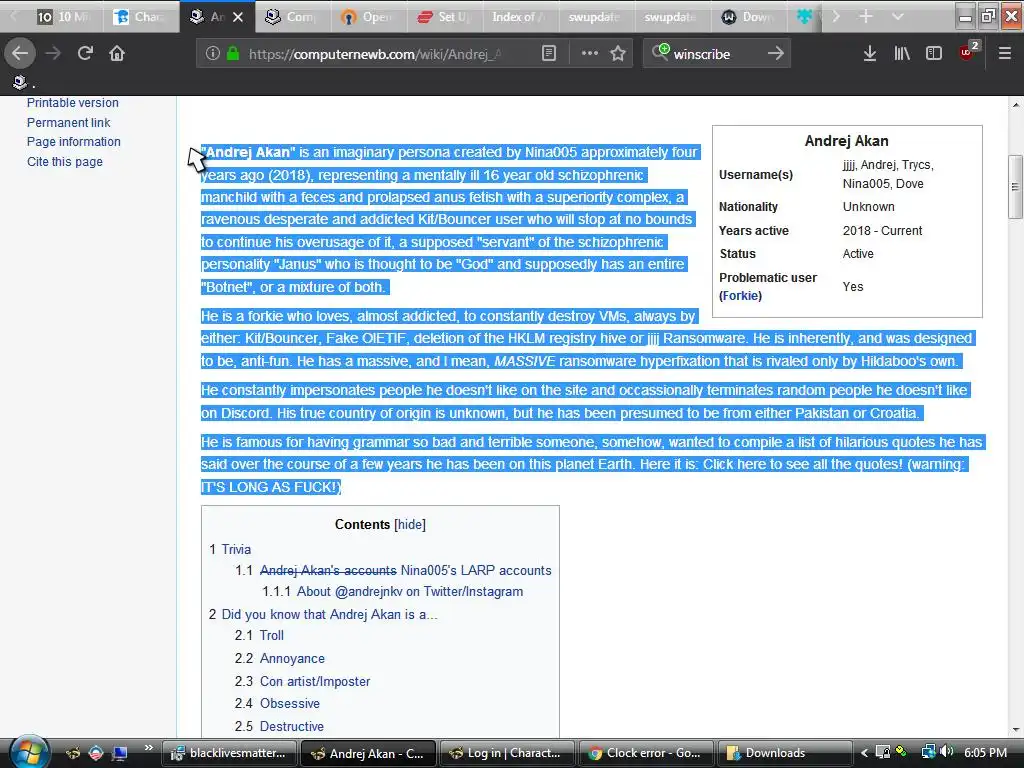
Task: Open the Downloads taskbar window
Action: 785,753
